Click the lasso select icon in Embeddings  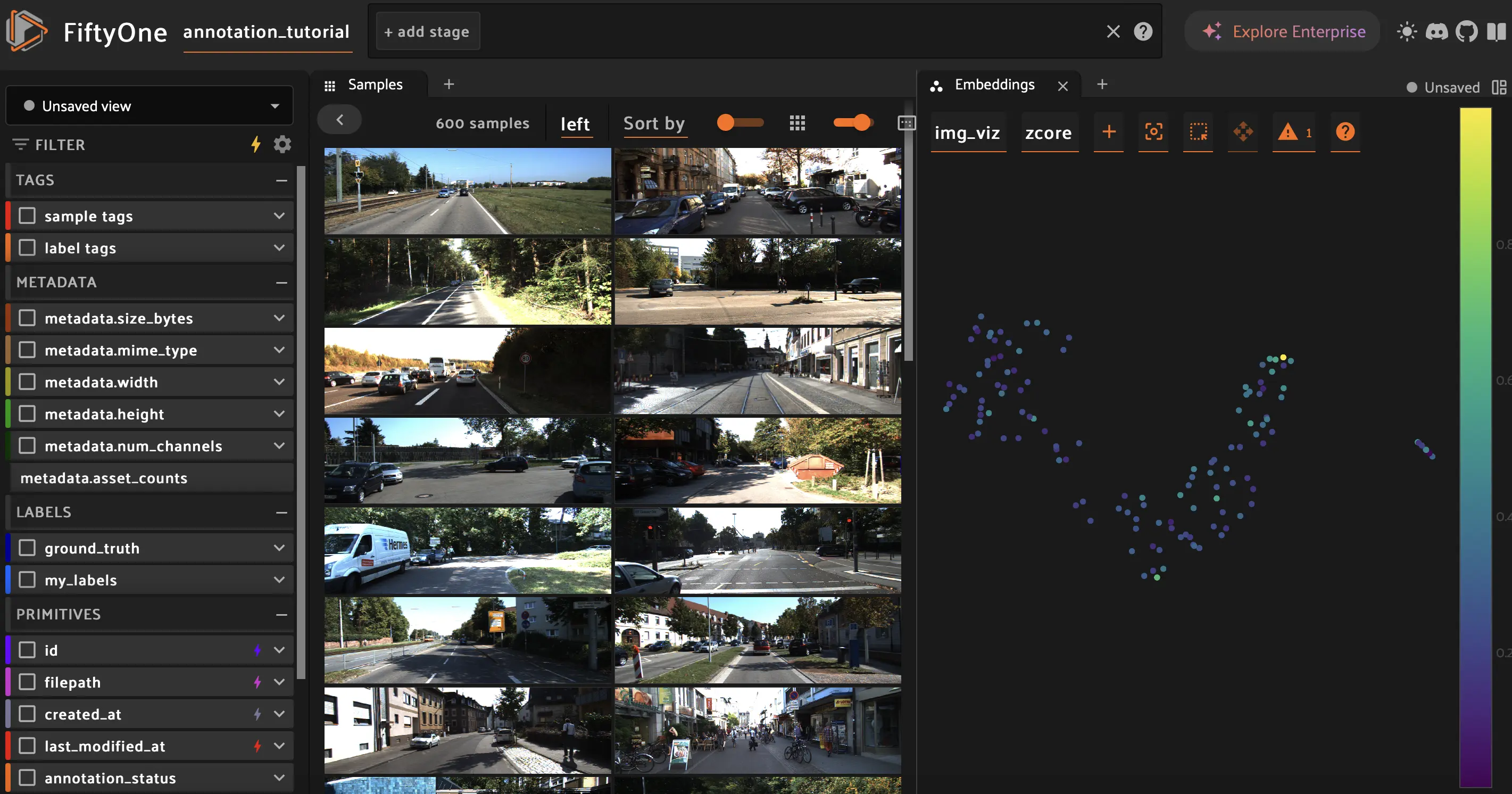(x=1198, y=131)
